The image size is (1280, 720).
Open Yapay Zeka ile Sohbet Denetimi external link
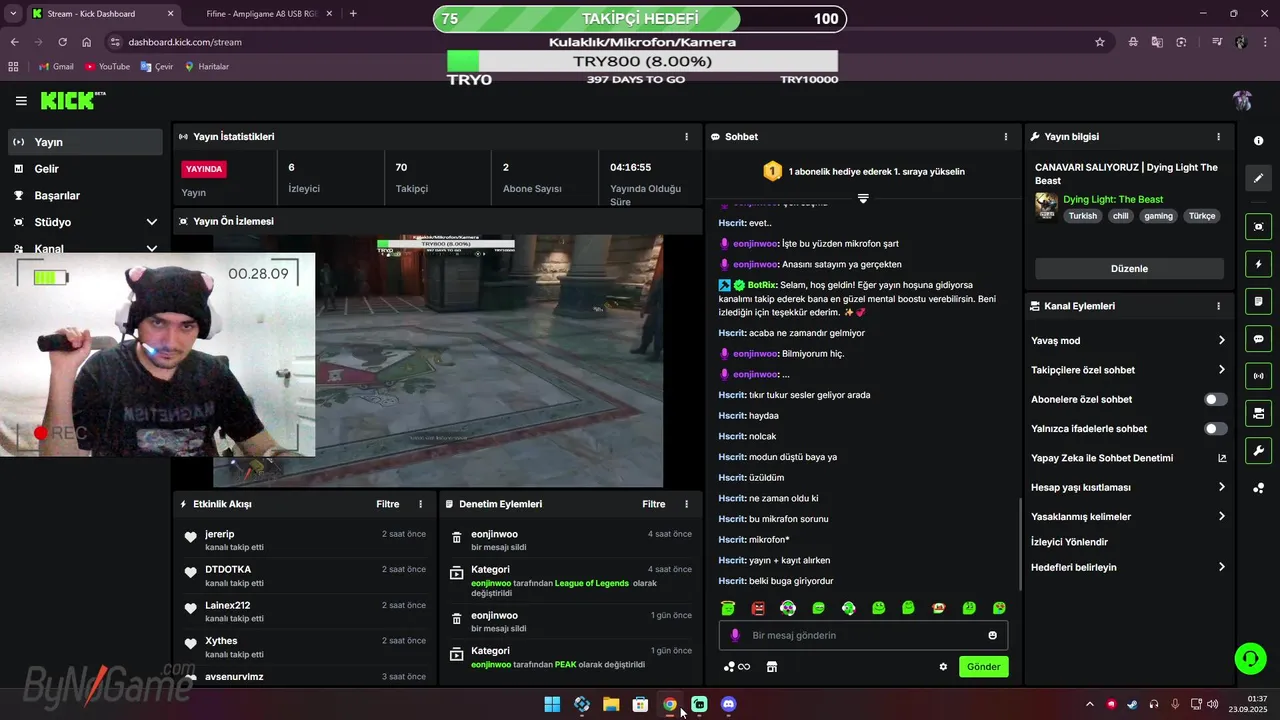1222,458
